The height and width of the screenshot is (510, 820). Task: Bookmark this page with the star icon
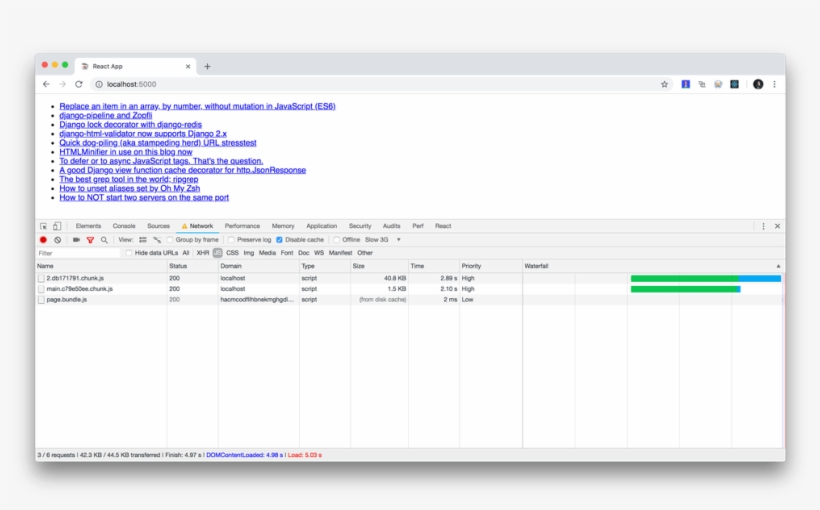point(664,84)
